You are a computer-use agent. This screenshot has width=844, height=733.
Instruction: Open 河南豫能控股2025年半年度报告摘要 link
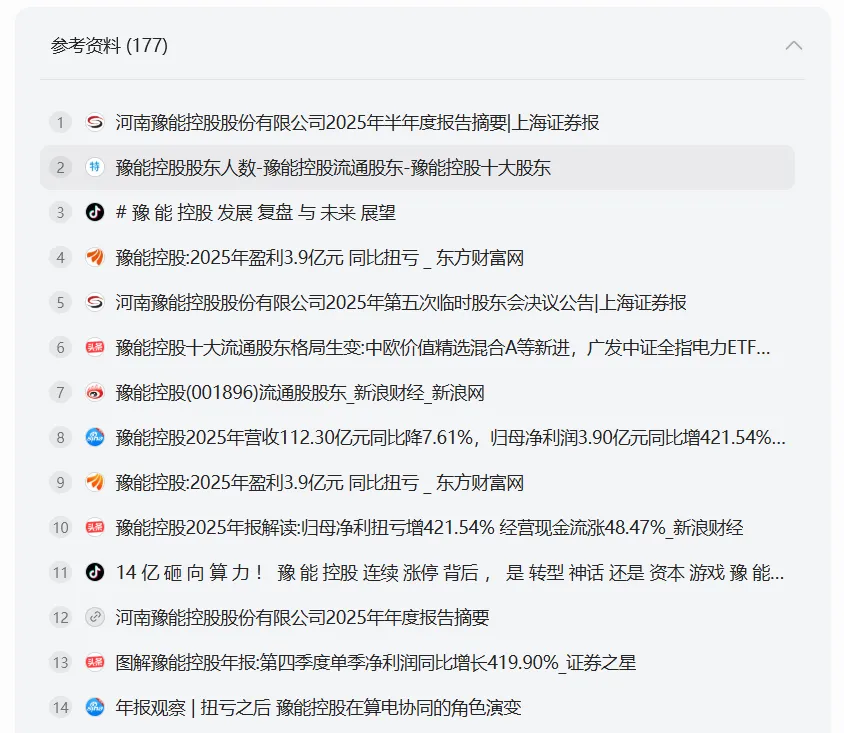tap(357, 123)
